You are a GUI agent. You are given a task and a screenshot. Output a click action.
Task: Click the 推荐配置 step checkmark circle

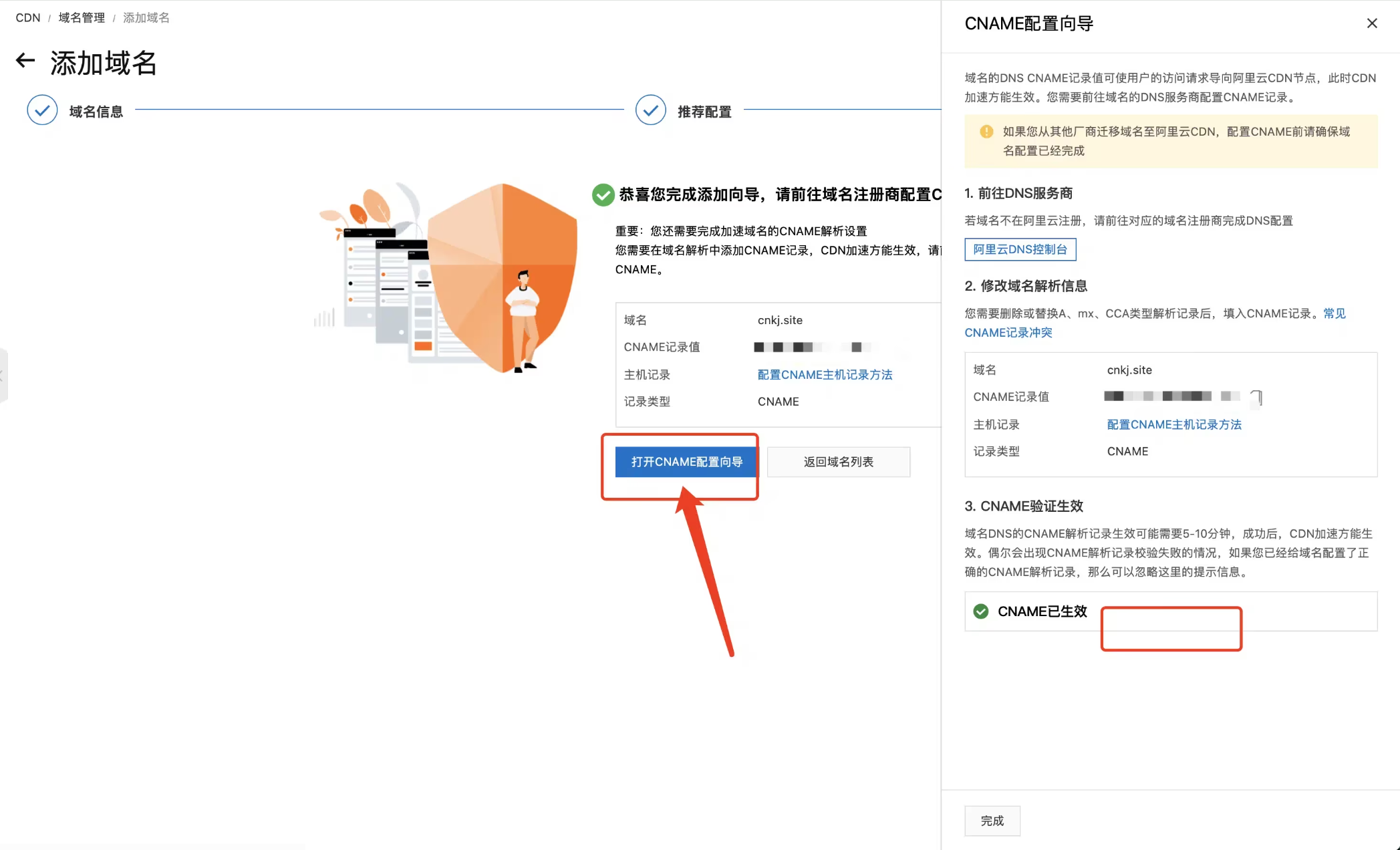click(x=650, y=110)
